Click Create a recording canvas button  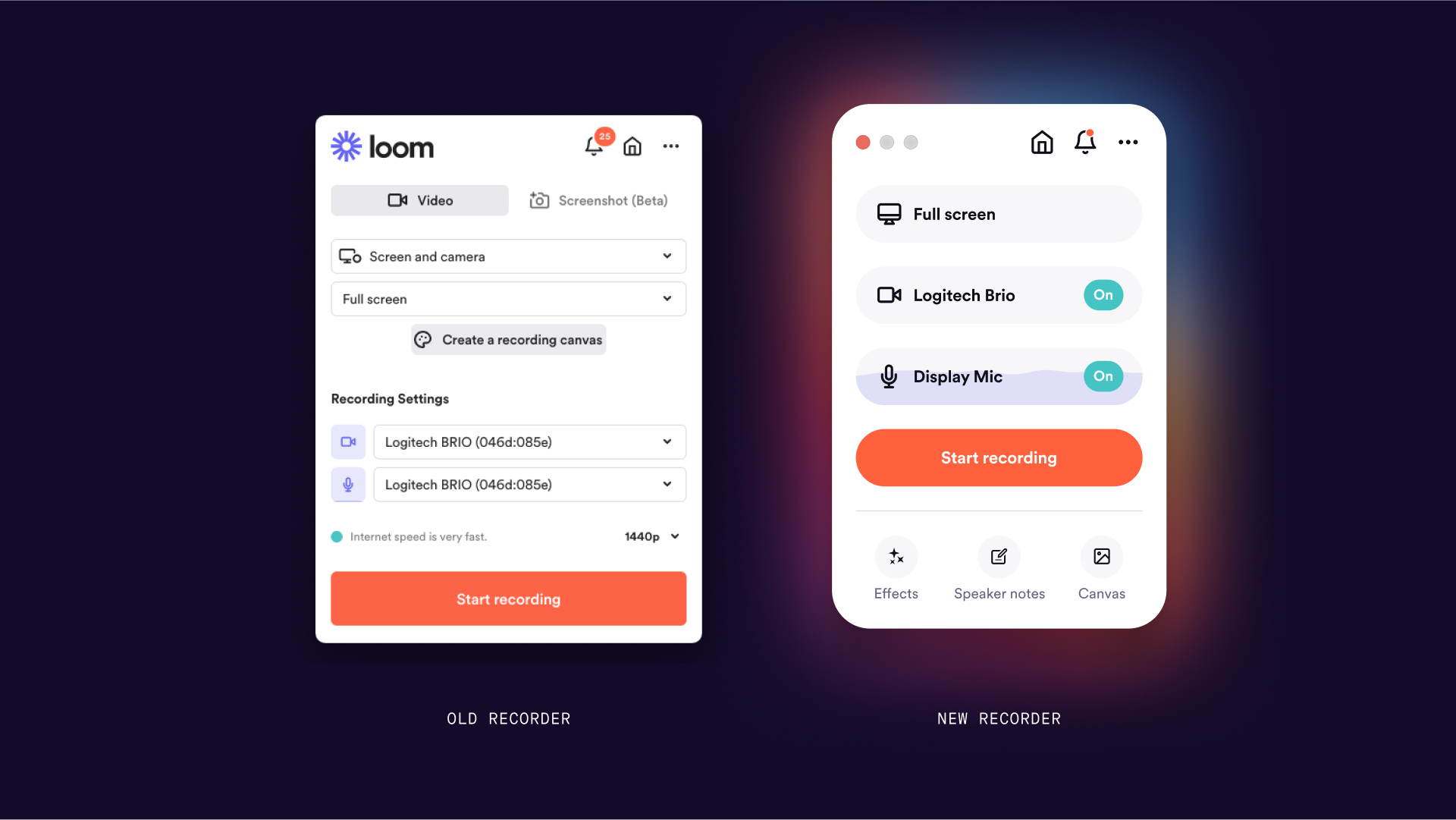tap(508, 339)
